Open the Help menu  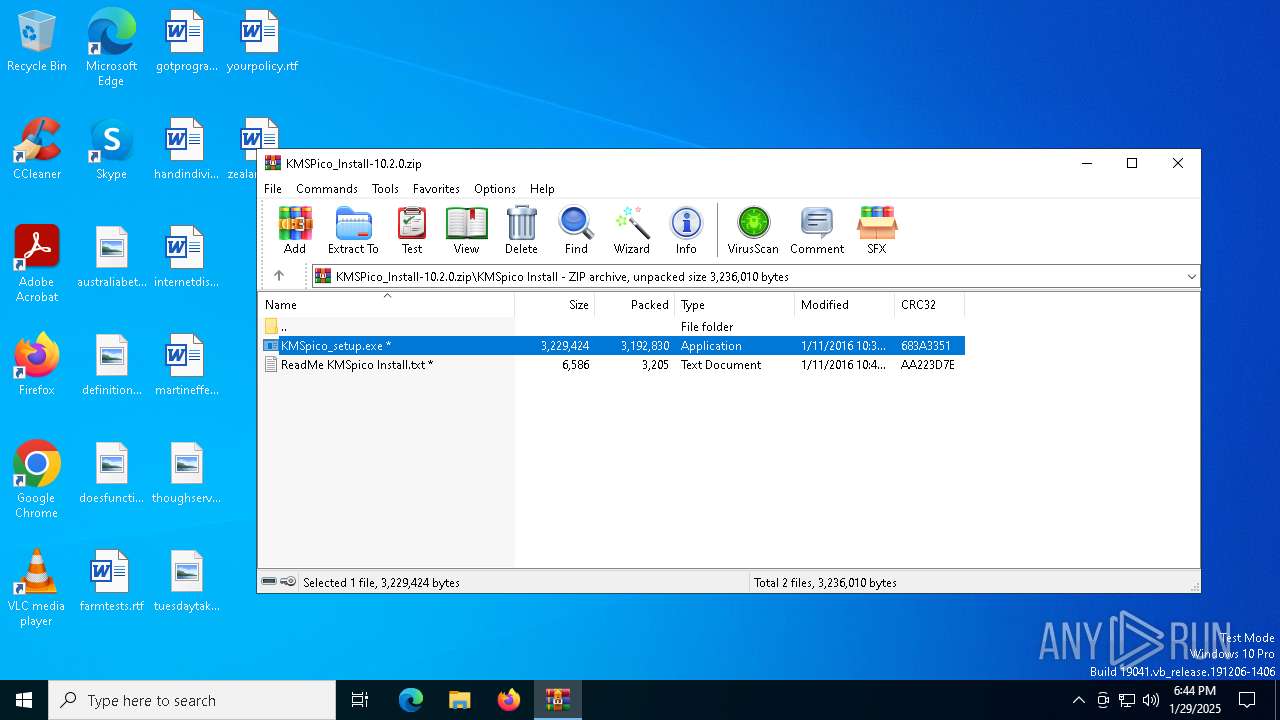coord(542,189)
